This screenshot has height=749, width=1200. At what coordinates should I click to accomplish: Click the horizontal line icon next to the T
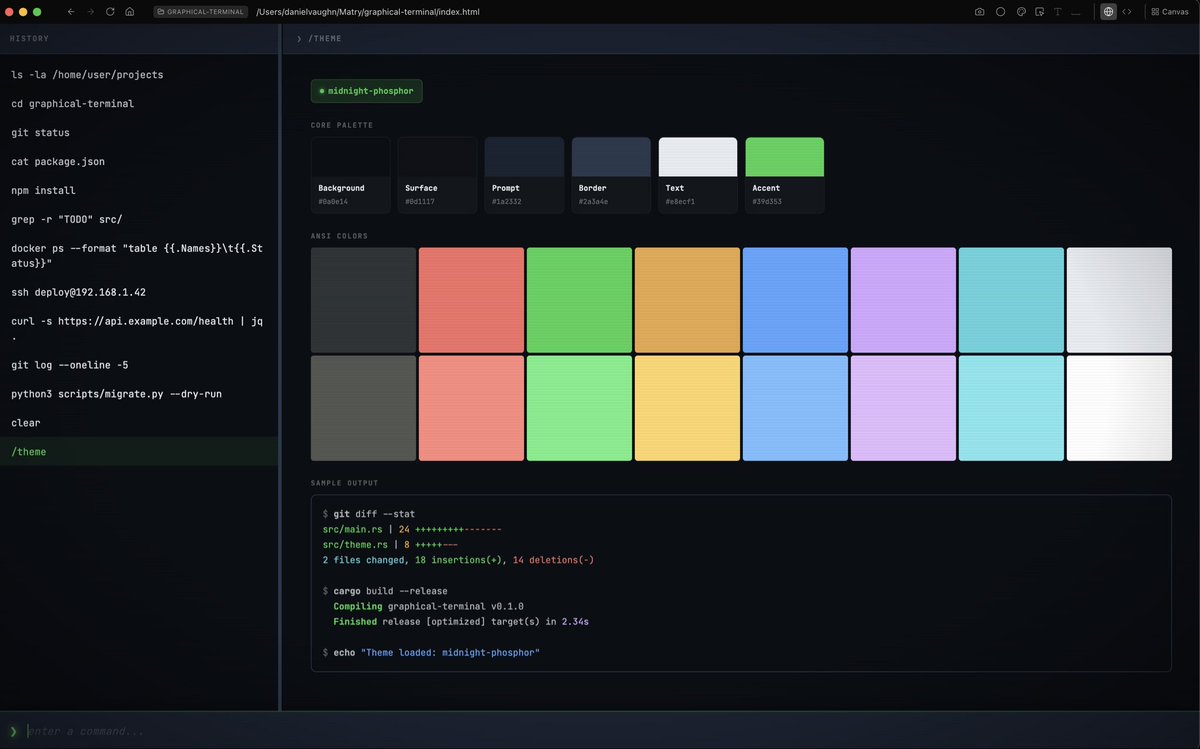(1076, 13)
